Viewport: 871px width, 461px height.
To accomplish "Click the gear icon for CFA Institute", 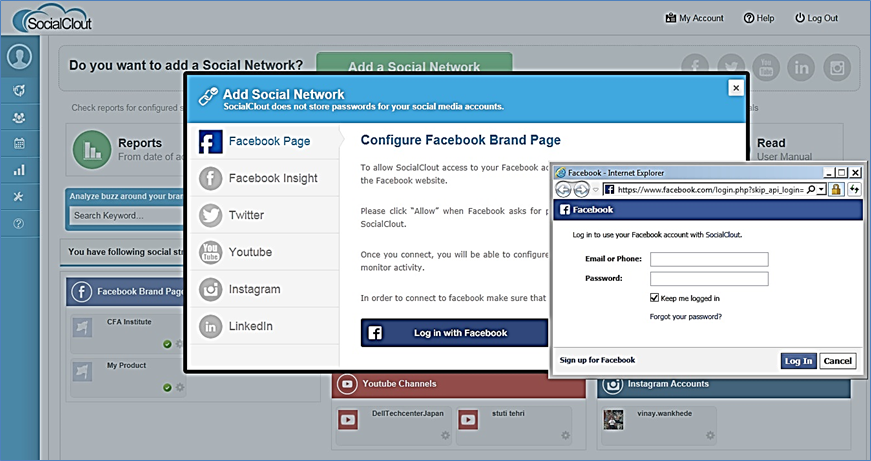I will [179, 344].
